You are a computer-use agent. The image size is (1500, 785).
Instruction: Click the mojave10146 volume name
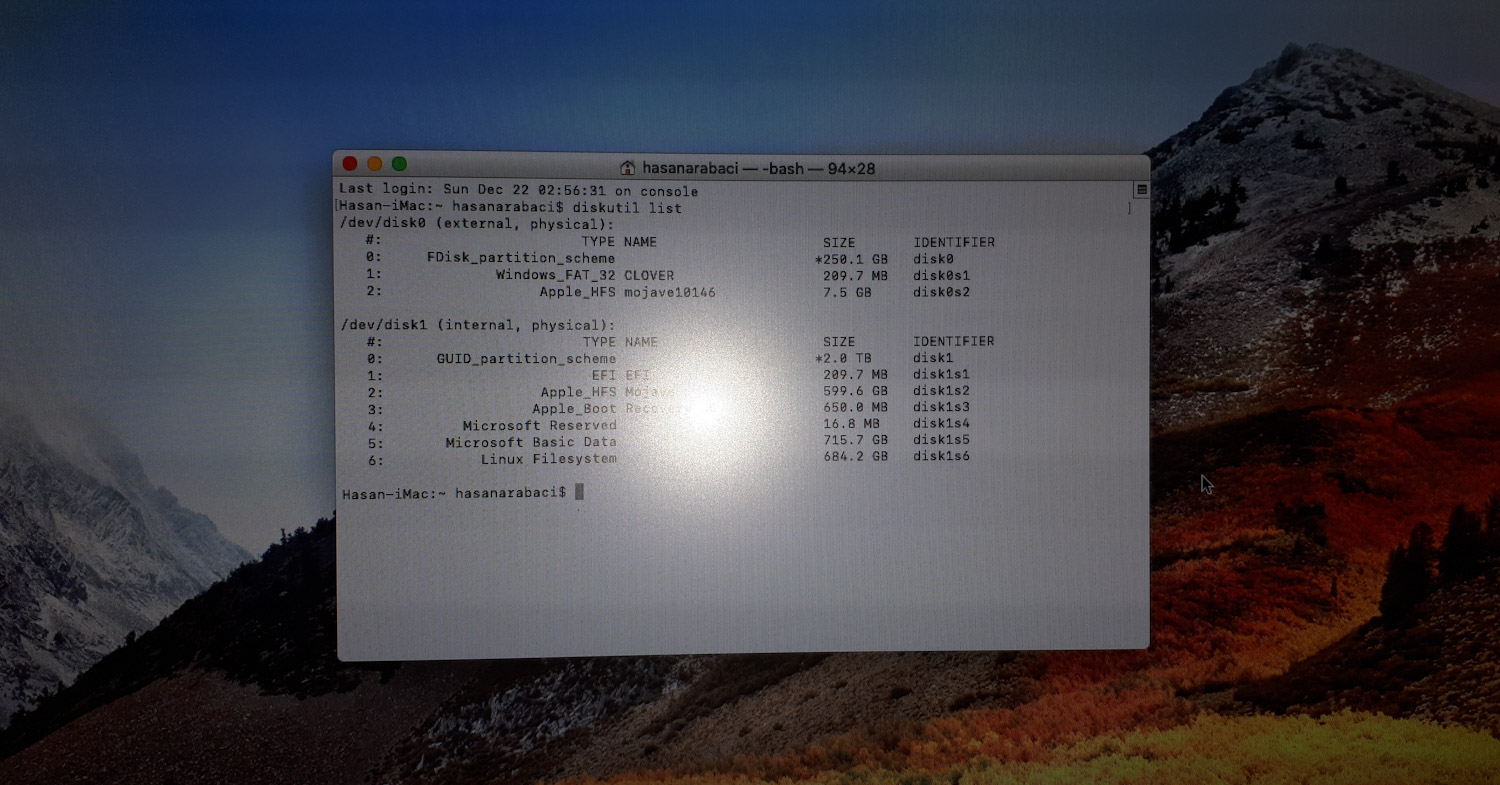tap(669, 292)
